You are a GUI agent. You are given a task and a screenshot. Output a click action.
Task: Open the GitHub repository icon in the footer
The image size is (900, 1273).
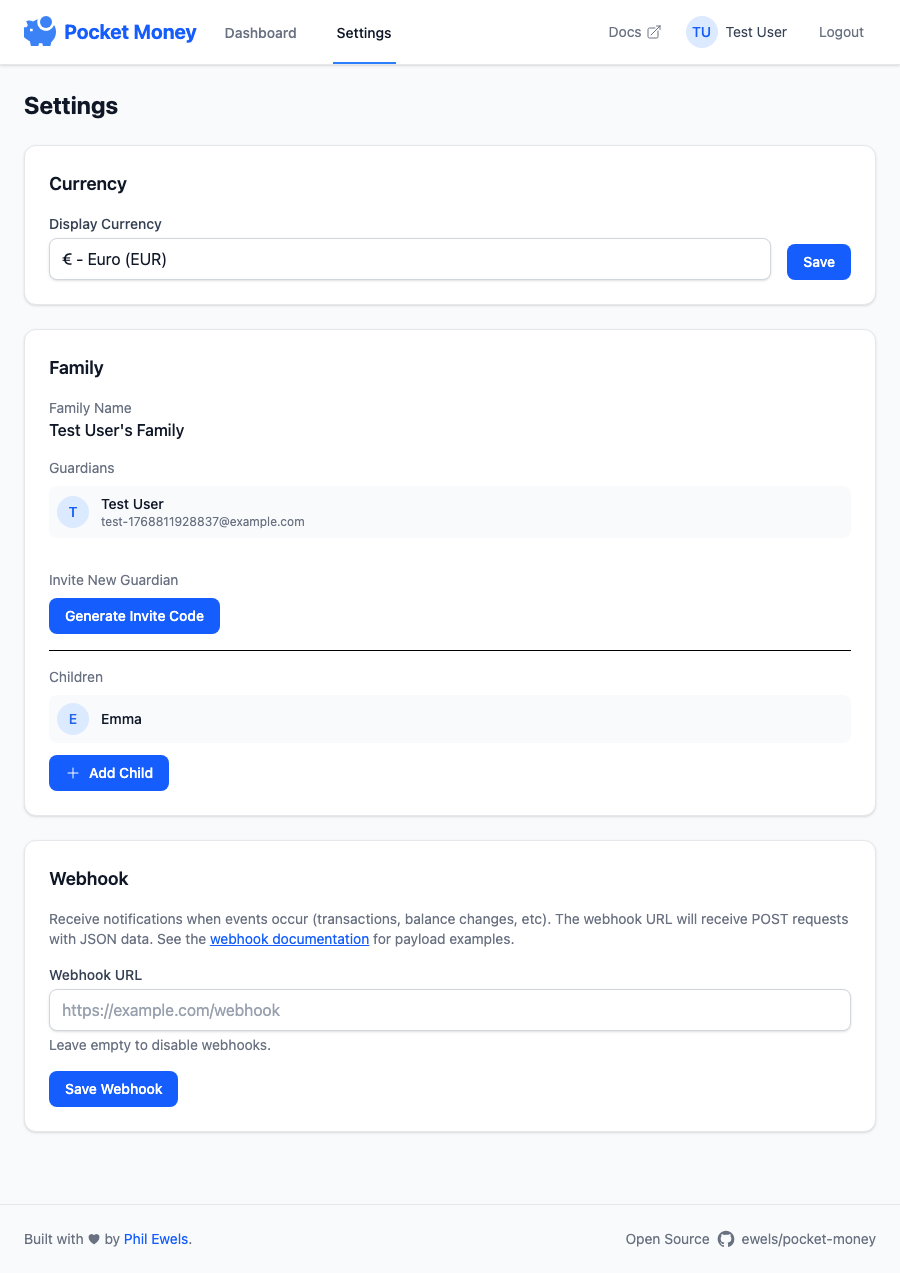[x=725, y=1239]
